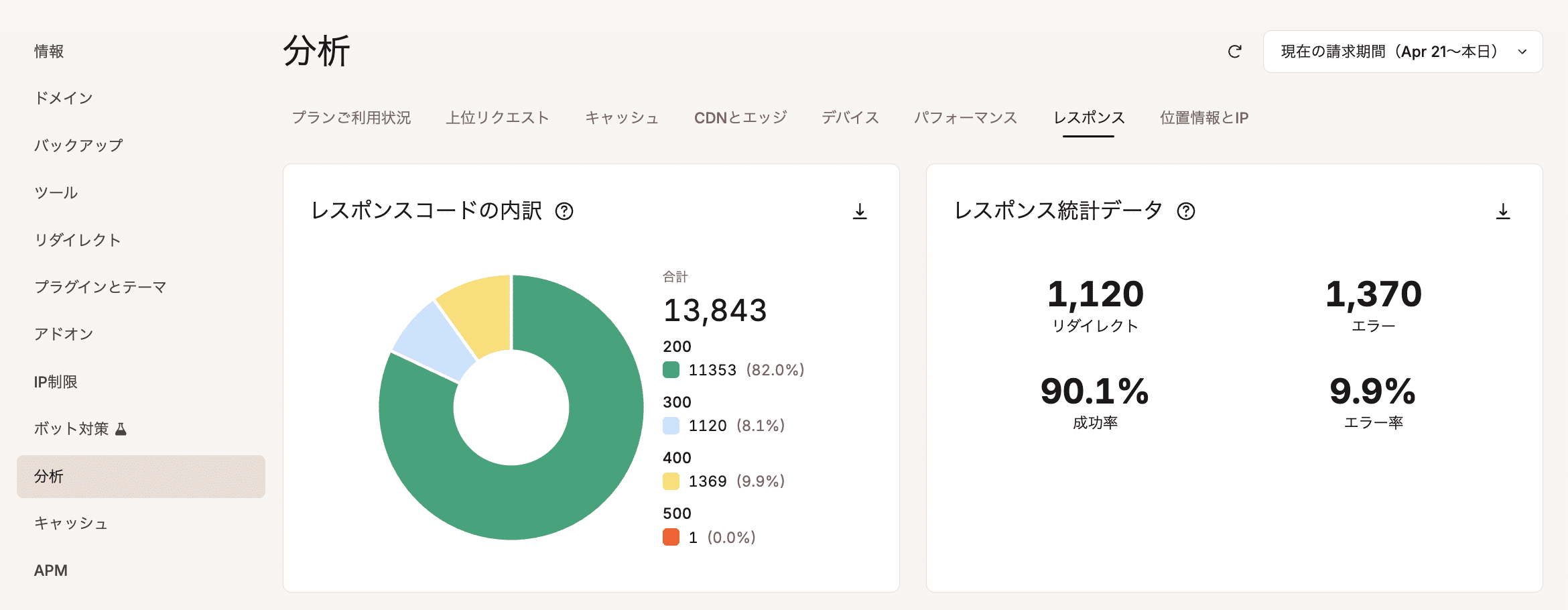
Task: Click the 90.1% 成功率 statistic
Action: tap(1095, 402)
